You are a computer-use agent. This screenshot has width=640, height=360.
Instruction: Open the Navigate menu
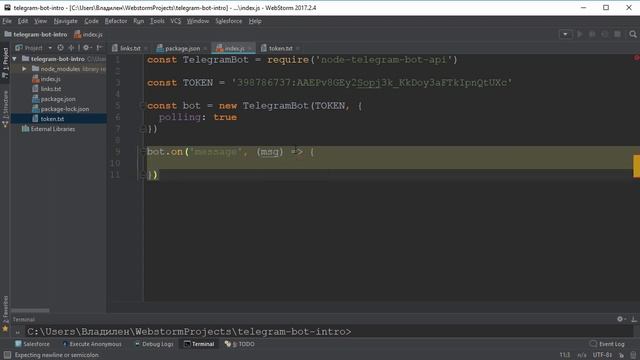pos(65,21)
